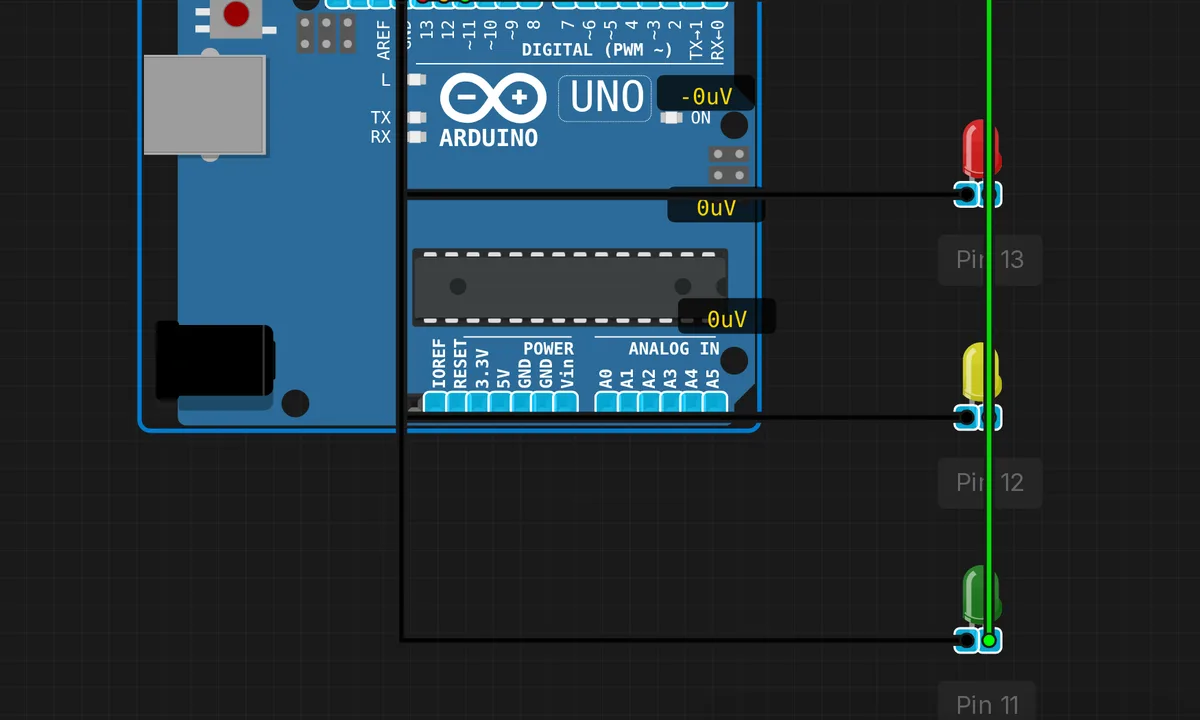1200x720 pixels.
Task: Select the silver USB port on Arduino
Action: click(205, 105)
